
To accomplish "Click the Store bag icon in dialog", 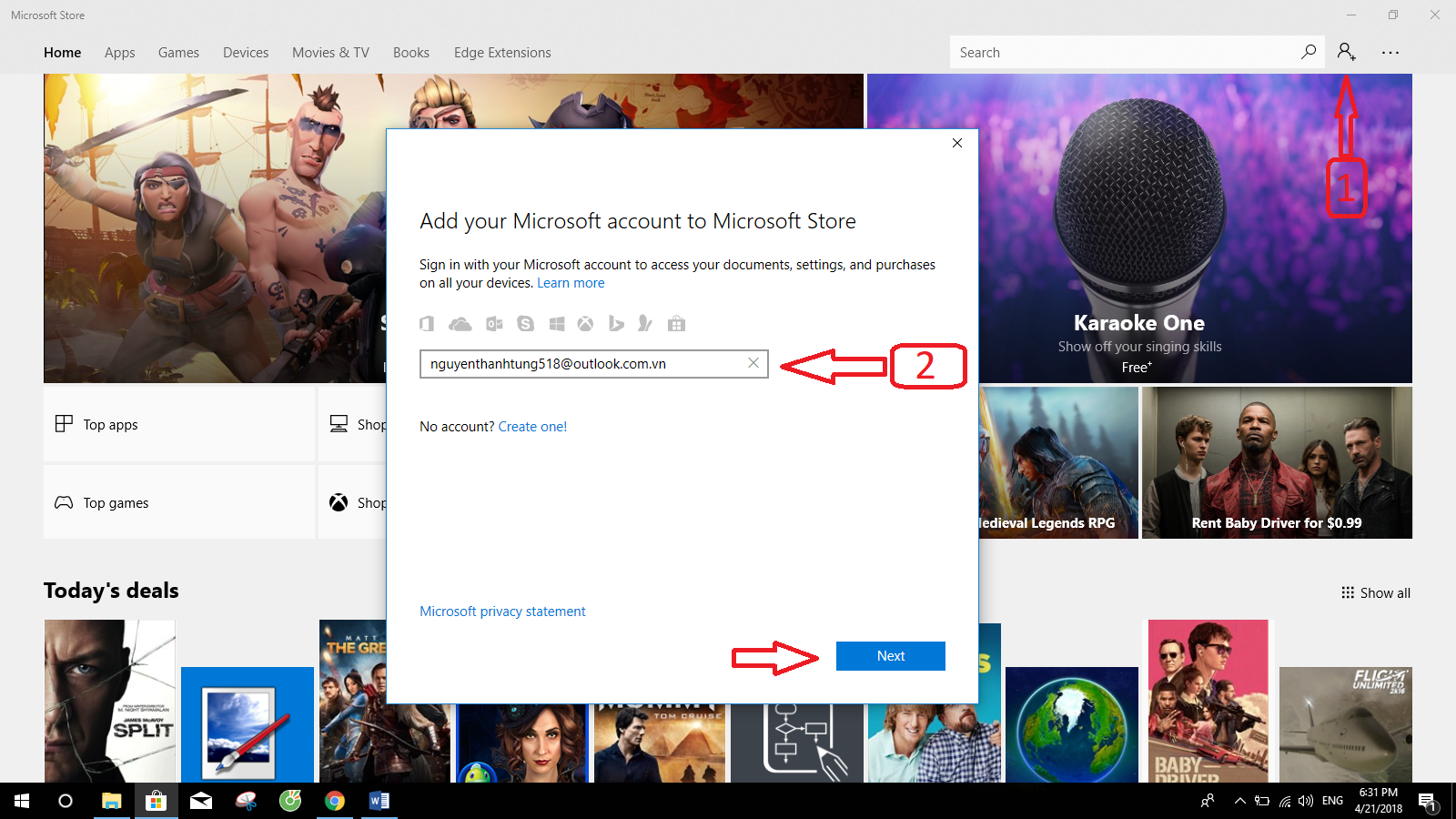I will [676, 324].
